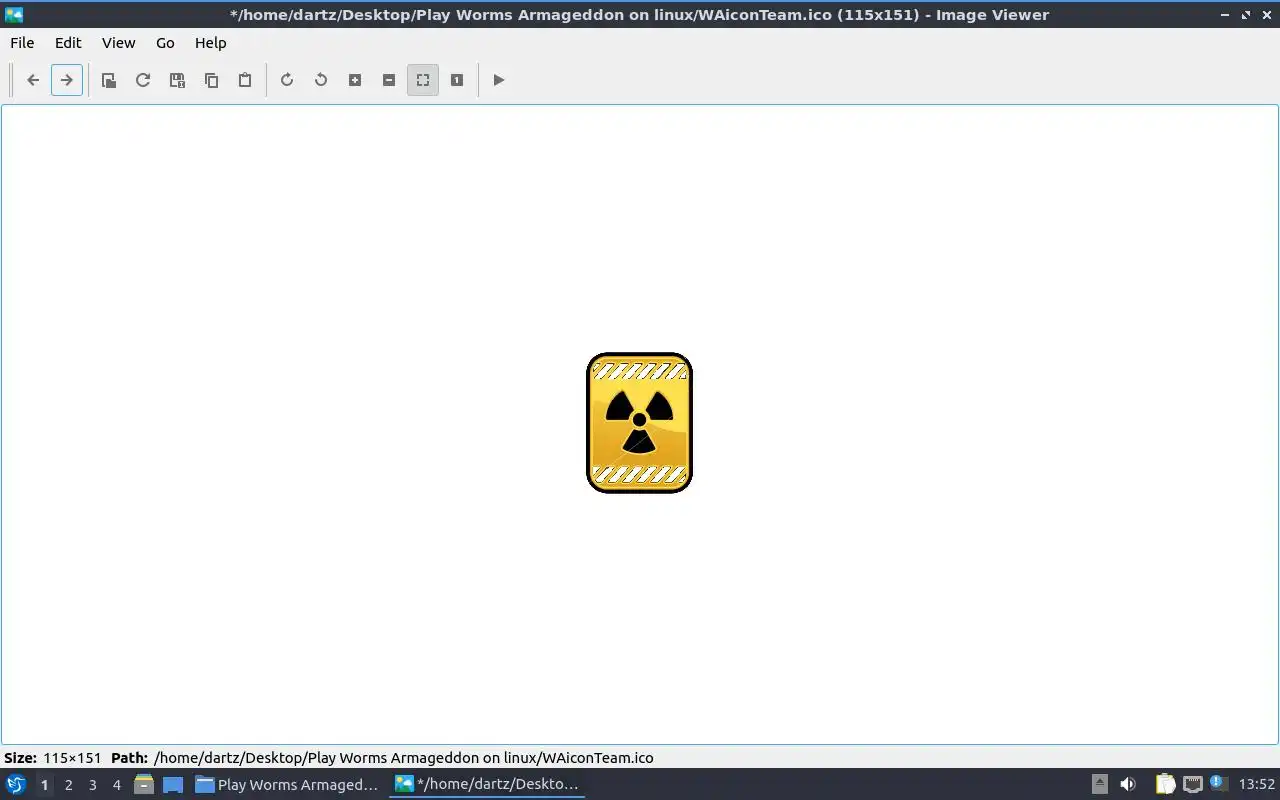Close the Image Viewer window
Image resolution: width=1280 pixels, height=800 pixels.
[x=1266, y=15]
